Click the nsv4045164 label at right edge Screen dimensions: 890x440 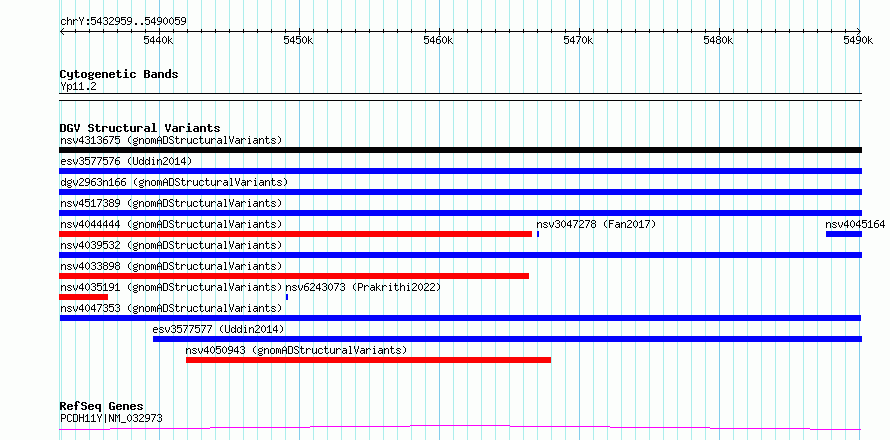(855, 224)
